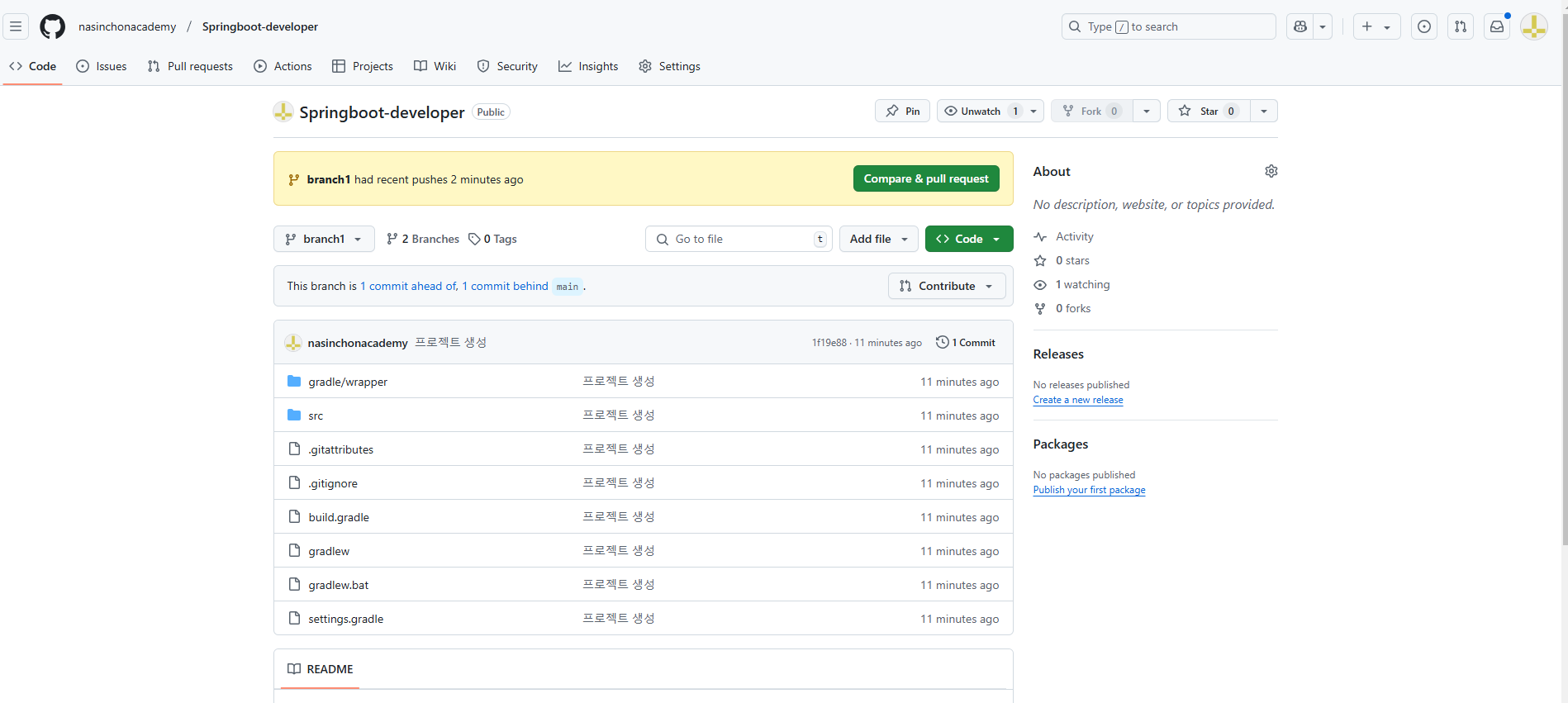The height and width of the screenshot is (703, 1568).
Task: Open the hamburger navigation menu
Action: [x=16, y=26]
